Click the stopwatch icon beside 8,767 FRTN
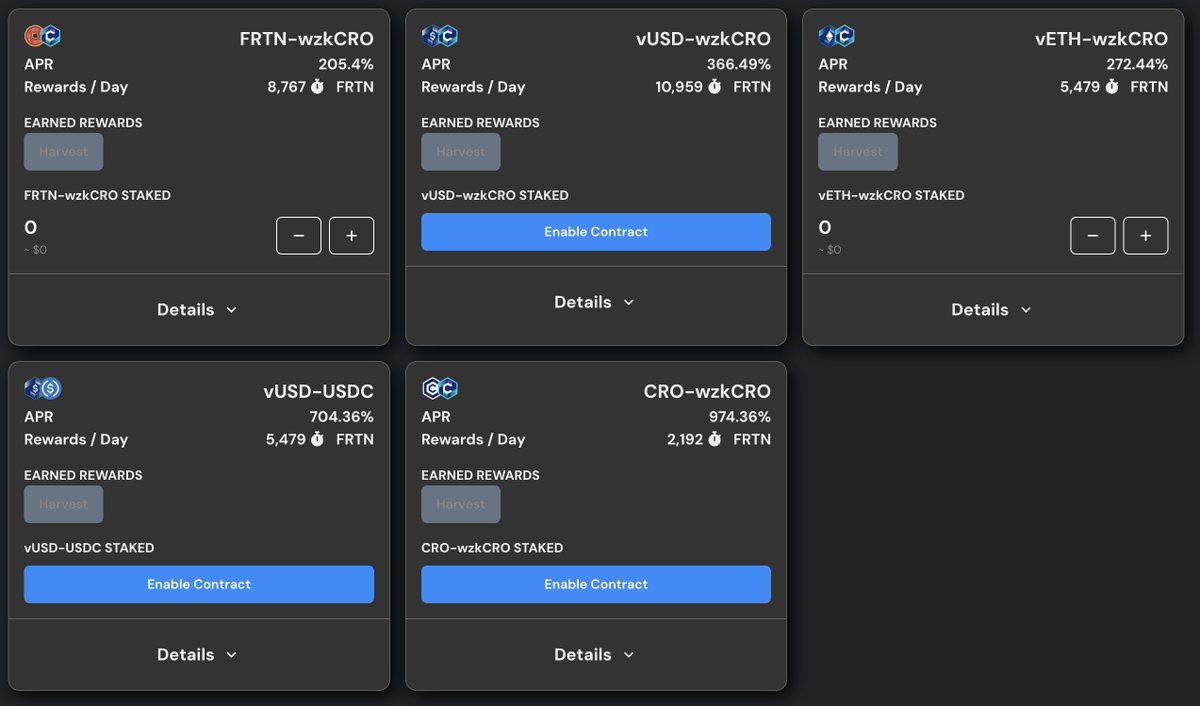The image size is (1200, 706). [317, 87]
